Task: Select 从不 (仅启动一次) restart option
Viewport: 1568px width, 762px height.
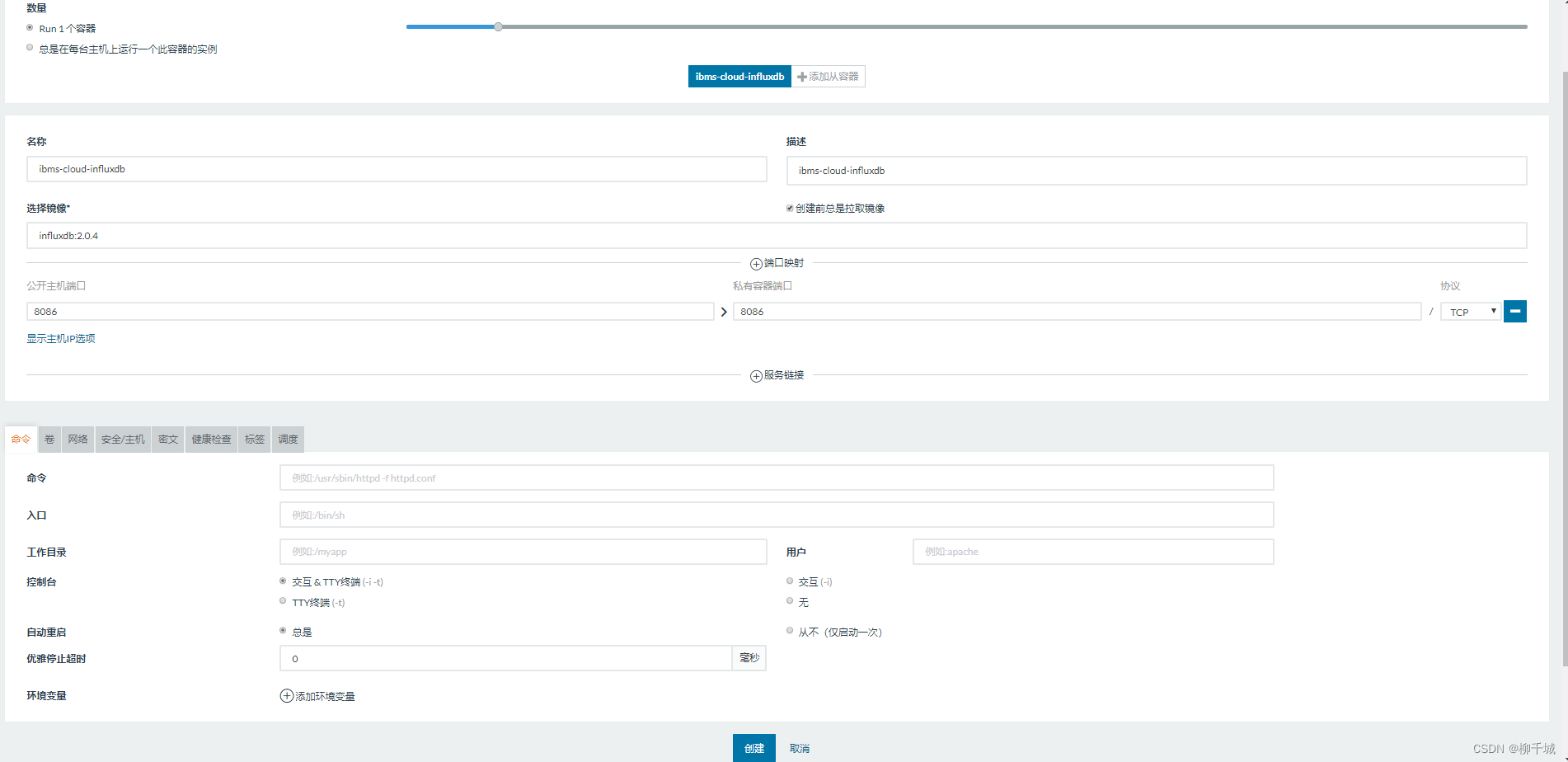Action: pyautogui.click(x=790, y=631)
